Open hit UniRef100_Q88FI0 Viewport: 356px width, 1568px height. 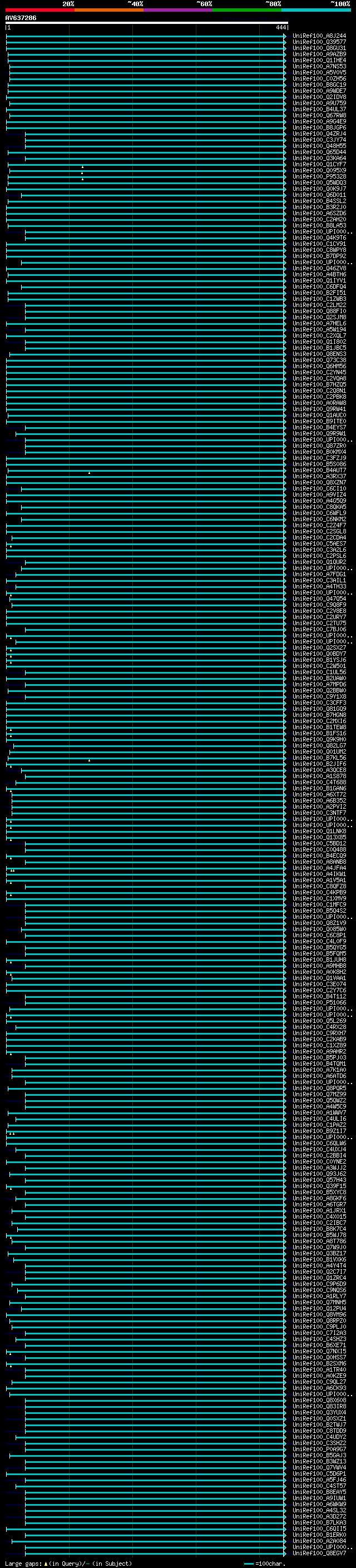pyautogui.click(x=319, y=311)
